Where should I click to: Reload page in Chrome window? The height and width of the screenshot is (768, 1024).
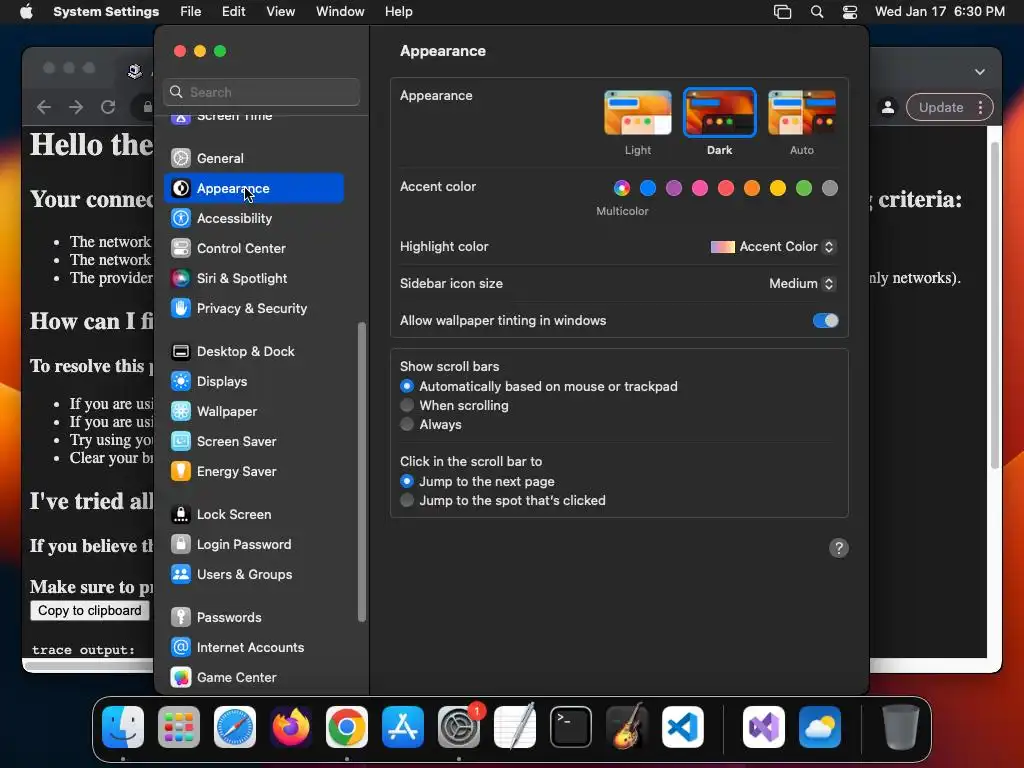click(x=108, y=107)
